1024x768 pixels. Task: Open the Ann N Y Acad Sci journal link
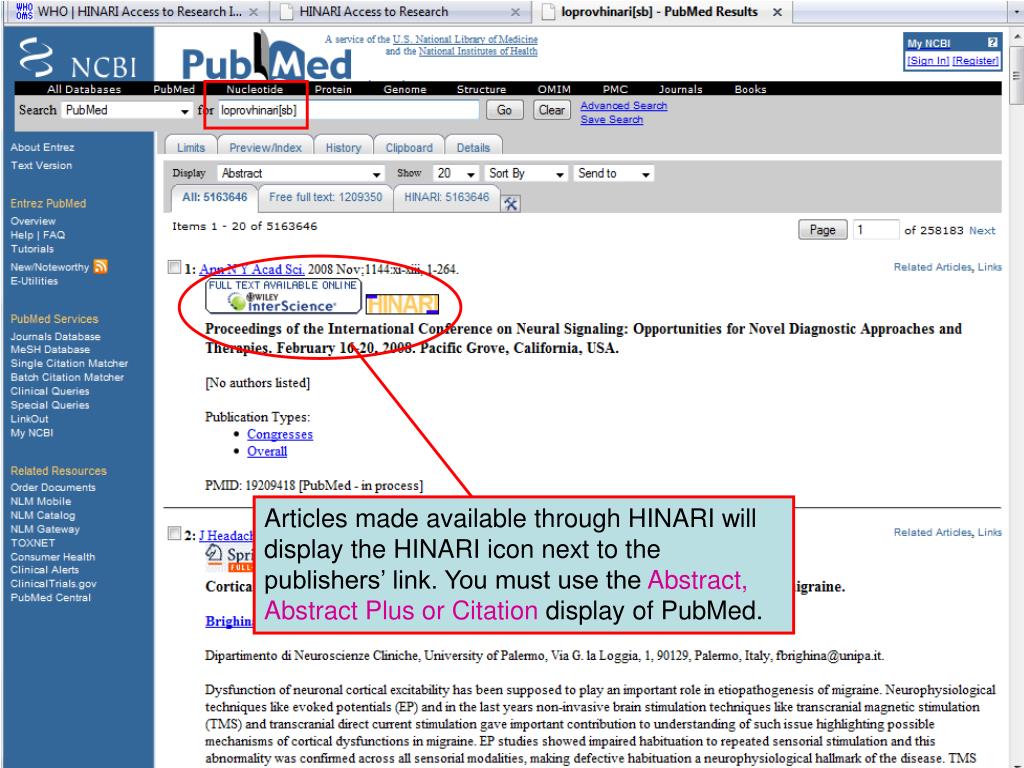coord(251,269)
